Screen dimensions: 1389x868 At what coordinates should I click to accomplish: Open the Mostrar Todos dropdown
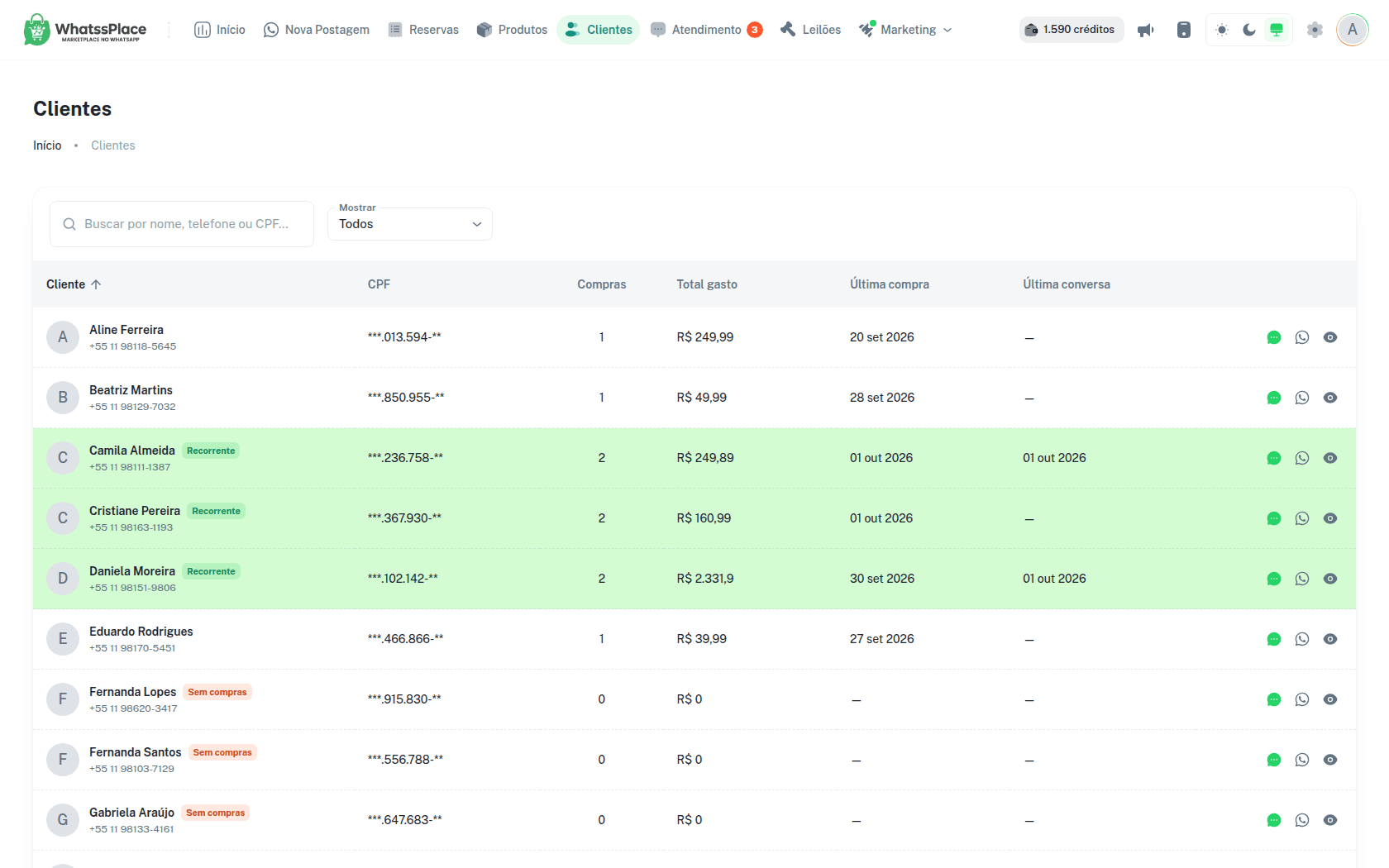(x=410, y=224)
